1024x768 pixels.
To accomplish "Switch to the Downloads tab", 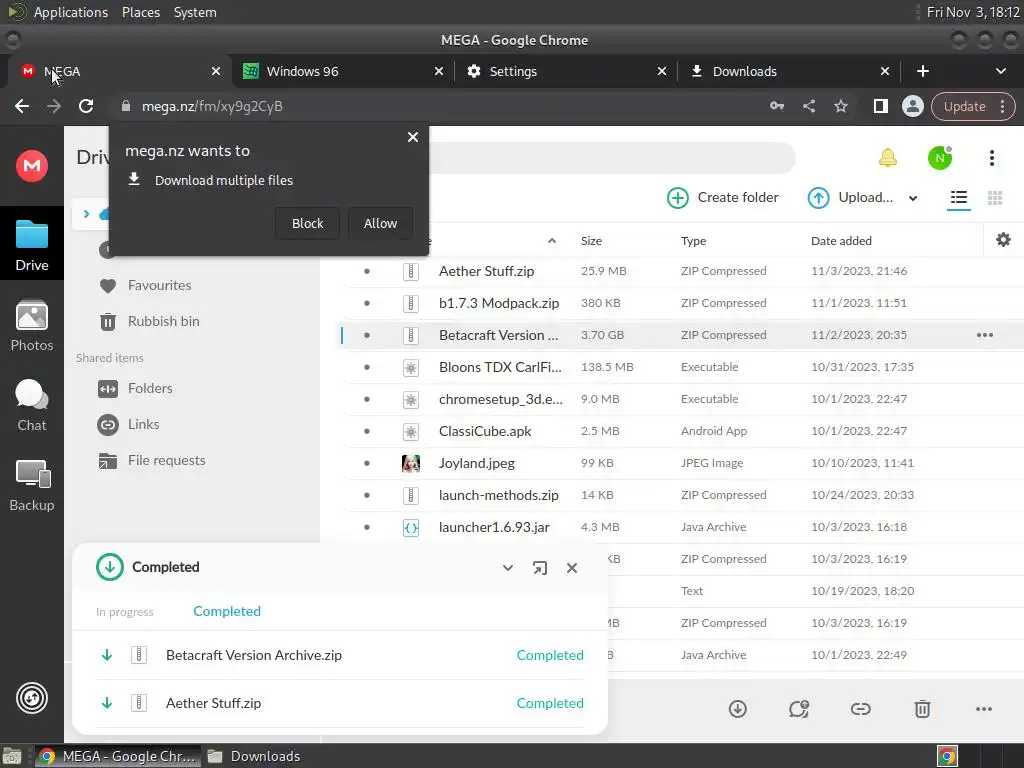I will [x=789, y=71].
